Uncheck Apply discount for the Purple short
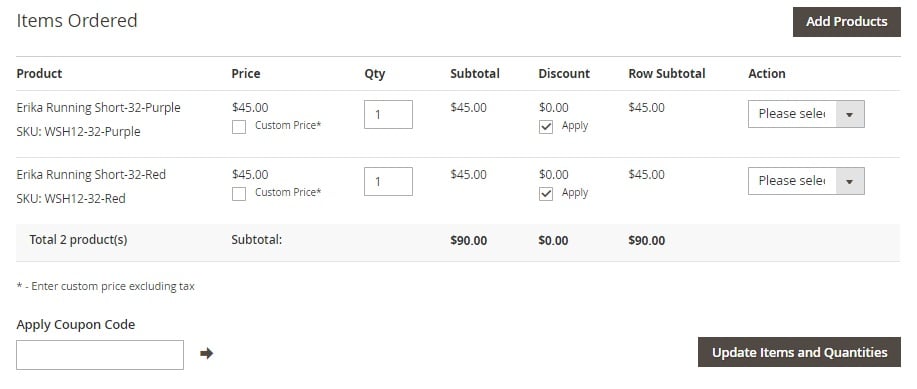This screenshot has height=389, width=917. click(x=546, y=127)
